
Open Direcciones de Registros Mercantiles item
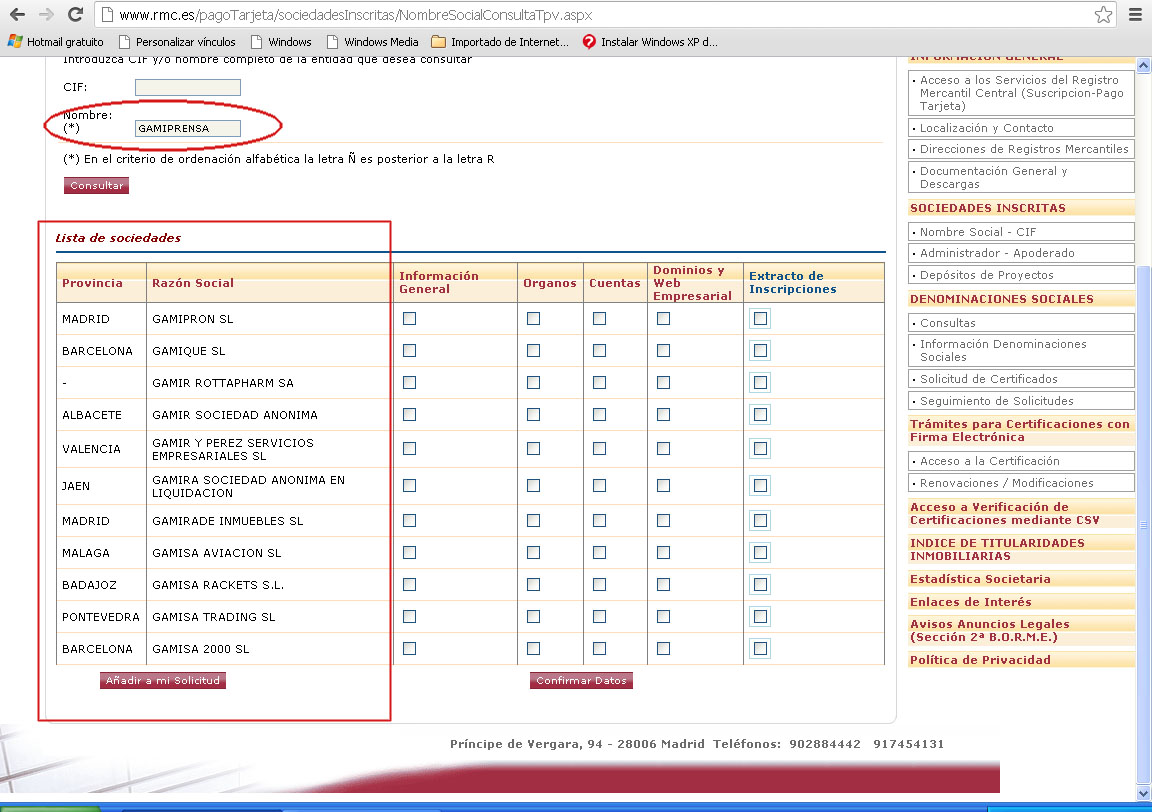tap(1021, 149)
